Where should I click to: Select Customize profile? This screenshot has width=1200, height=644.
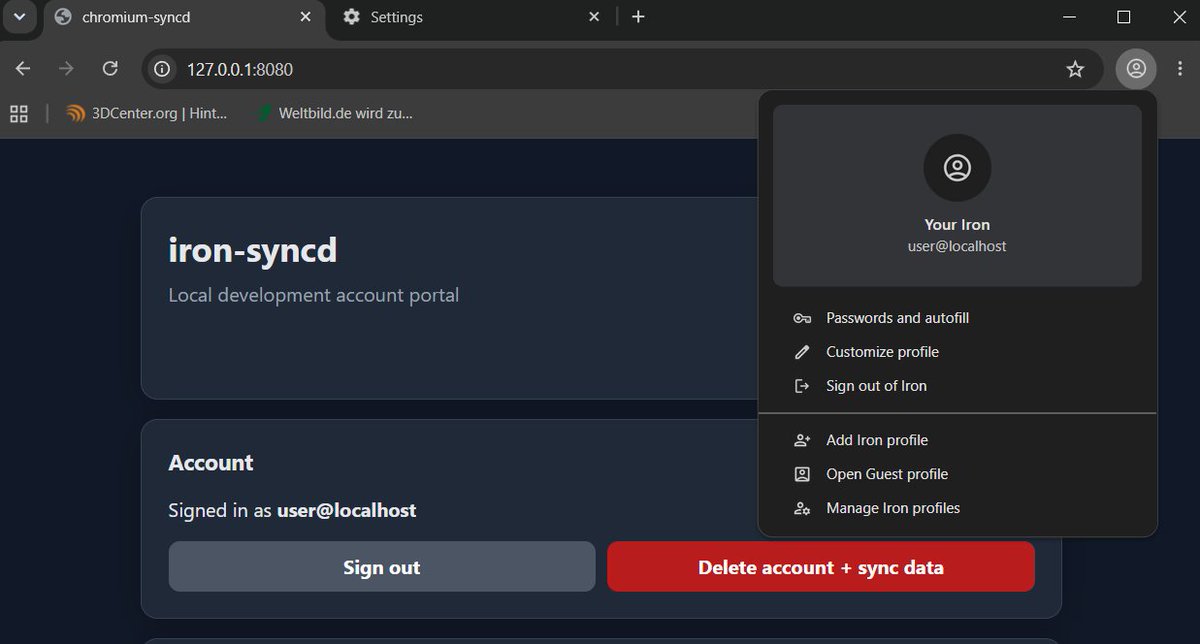pyautogui.click(x=957, y=352)
